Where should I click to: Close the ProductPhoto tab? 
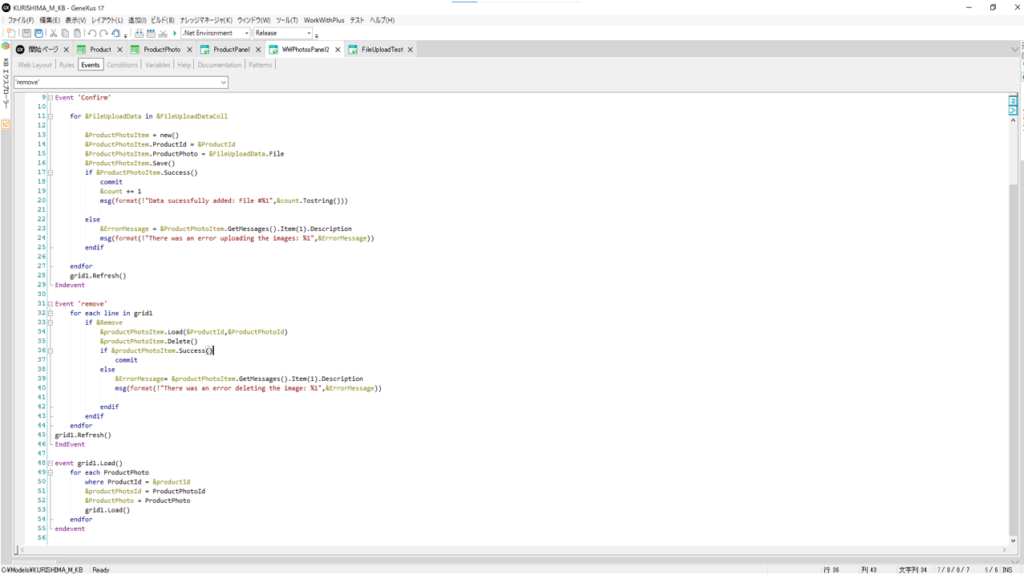tap(189, 50)
